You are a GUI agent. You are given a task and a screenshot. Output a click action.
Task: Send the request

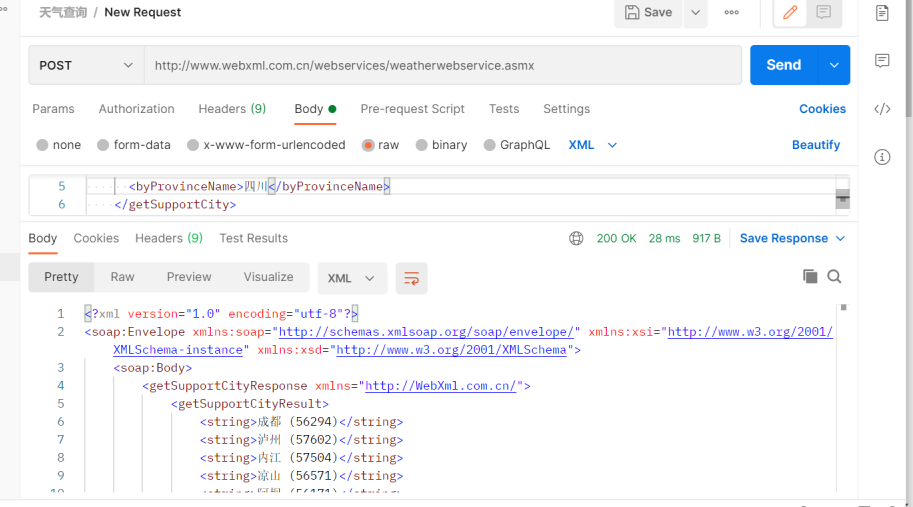point(784,65)
